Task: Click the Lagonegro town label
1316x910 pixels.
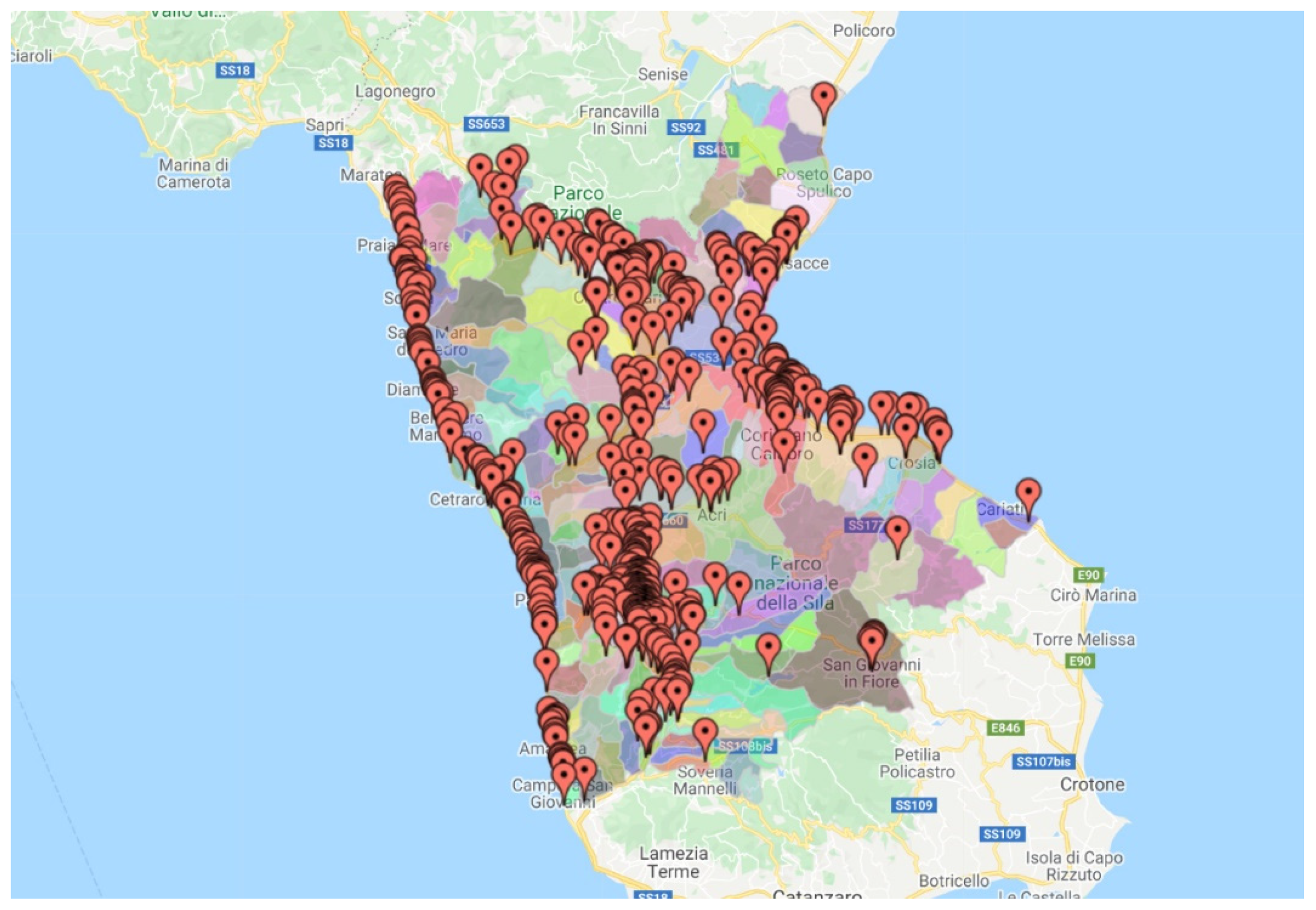Action: click(x=395, y=91)
